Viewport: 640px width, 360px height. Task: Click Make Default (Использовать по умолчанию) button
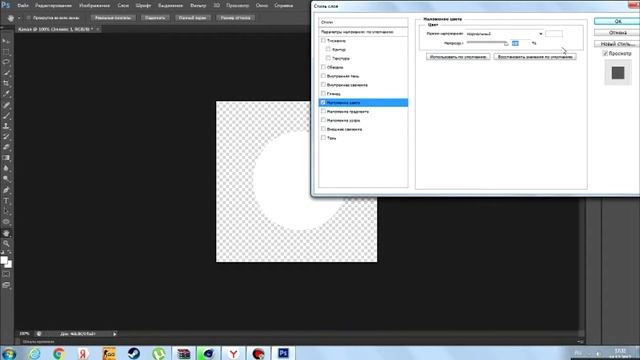point(458,57)
